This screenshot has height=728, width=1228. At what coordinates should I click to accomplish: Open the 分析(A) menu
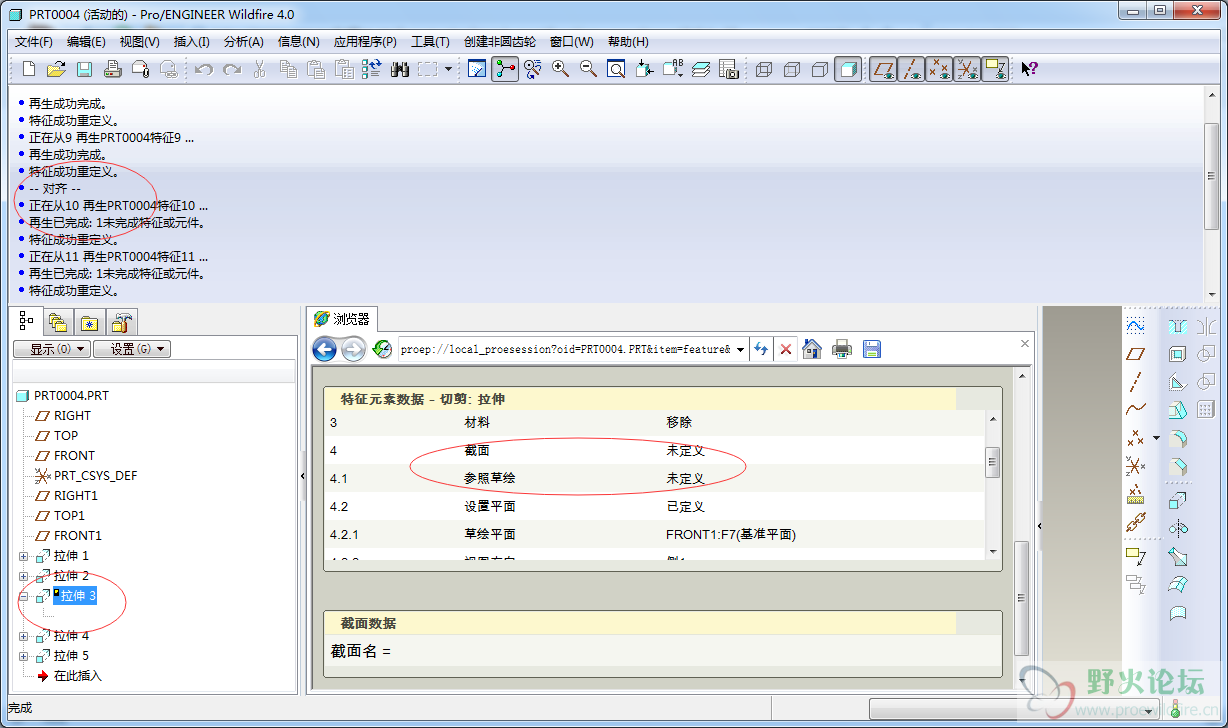pyautogui.click(x=244, y=41)
